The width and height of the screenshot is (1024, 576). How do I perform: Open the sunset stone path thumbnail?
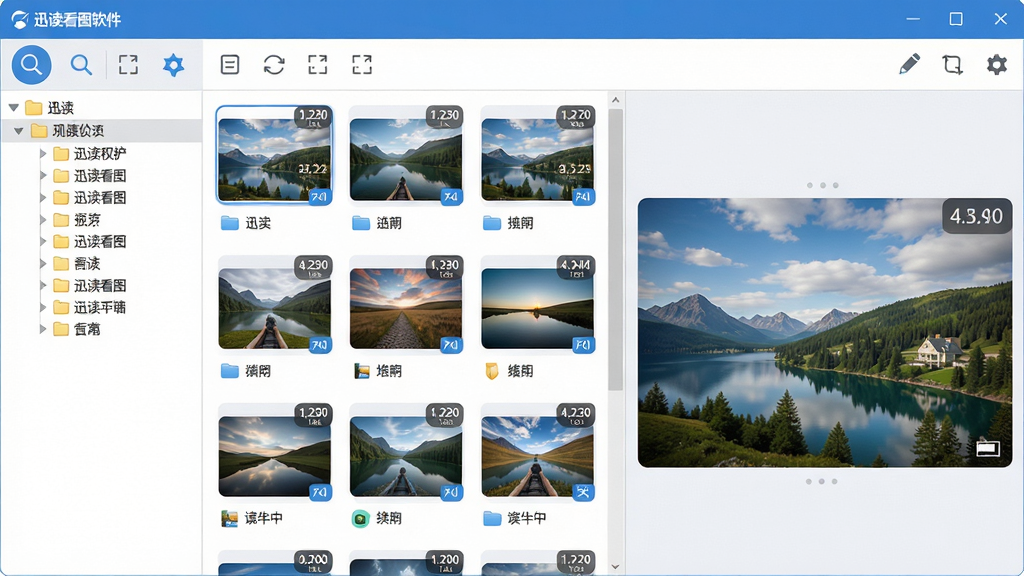(x=406, y=304)
